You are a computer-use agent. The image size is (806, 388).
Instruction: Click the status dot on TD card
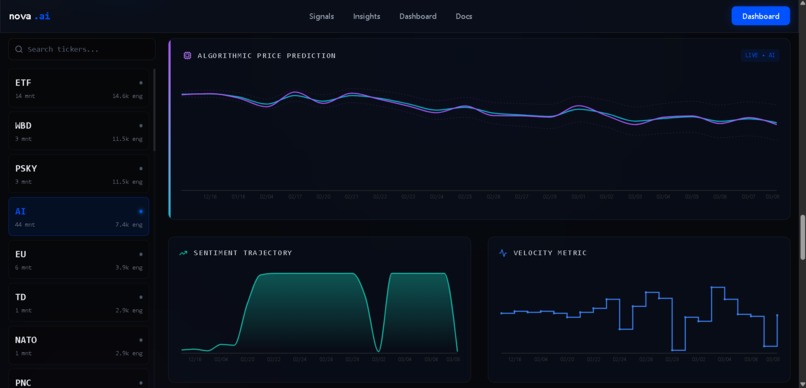point(141,297)
